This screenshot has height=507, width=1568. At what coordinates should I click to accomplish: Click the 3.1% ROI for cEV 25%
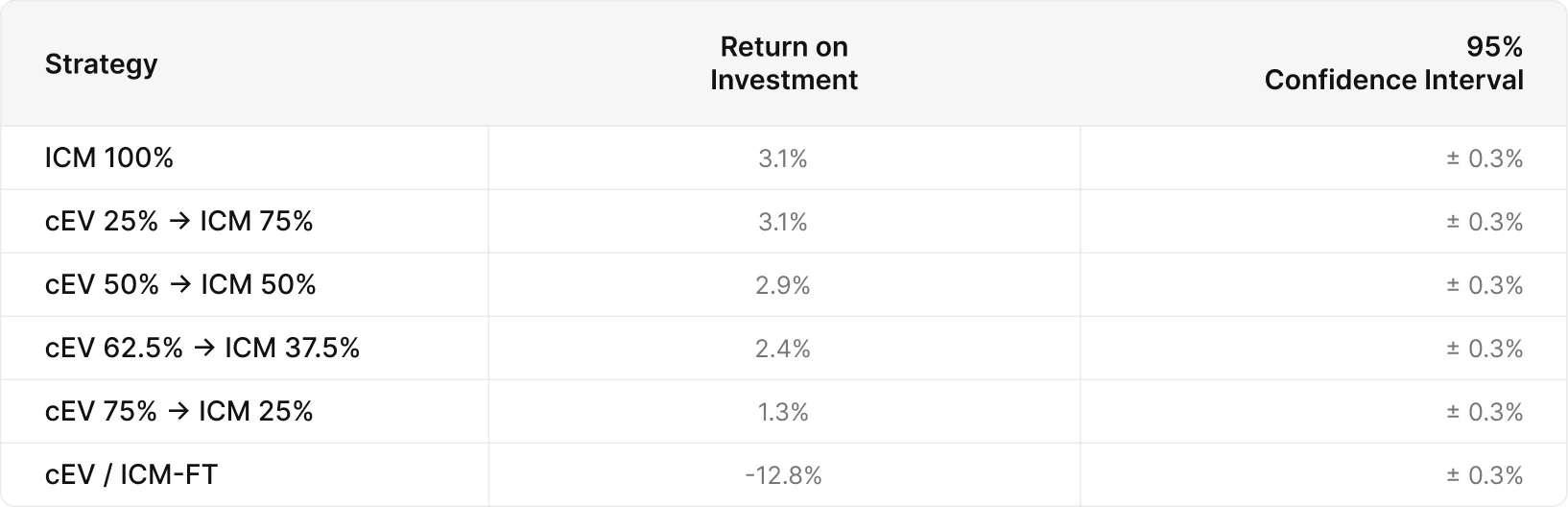[783, 222]
